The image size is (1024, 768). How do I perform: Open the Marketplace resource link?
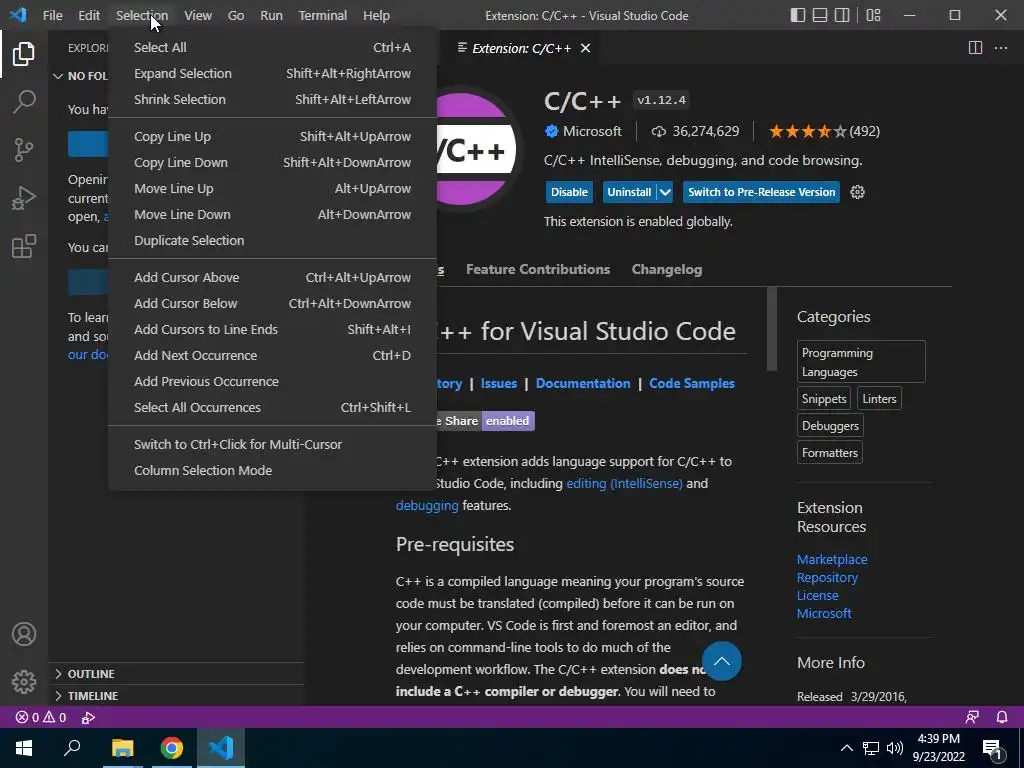pyautogui.click(x=832, y=559)
